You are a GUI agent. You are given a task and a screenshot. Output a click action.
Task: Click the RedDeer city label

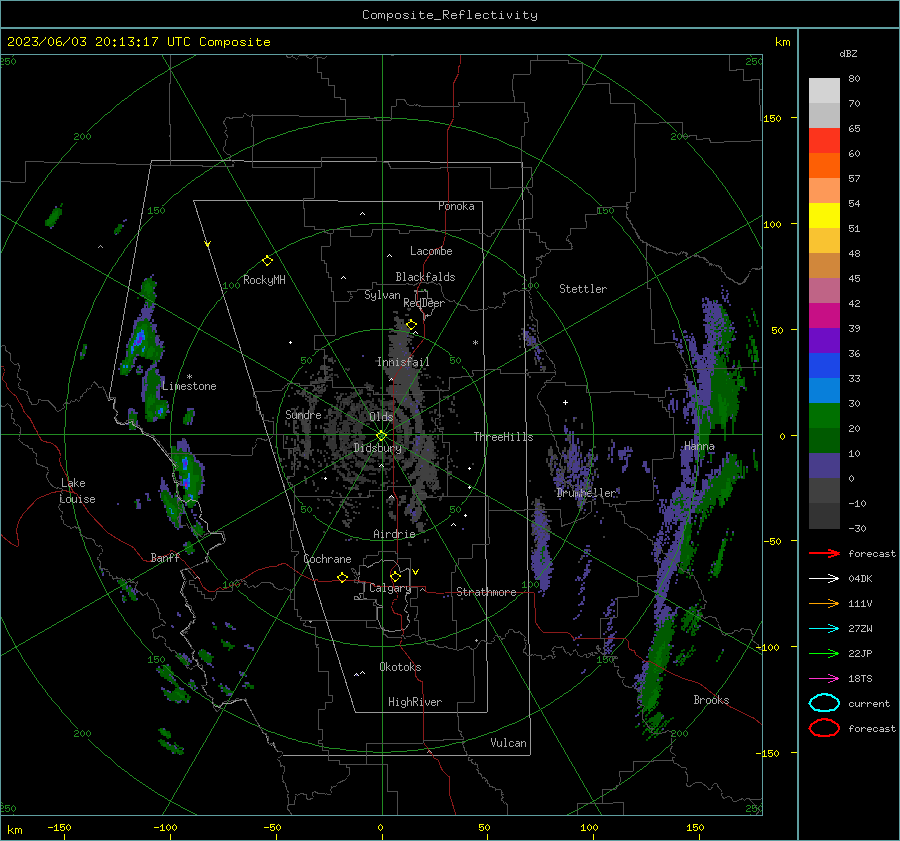(x=424, y=303)
